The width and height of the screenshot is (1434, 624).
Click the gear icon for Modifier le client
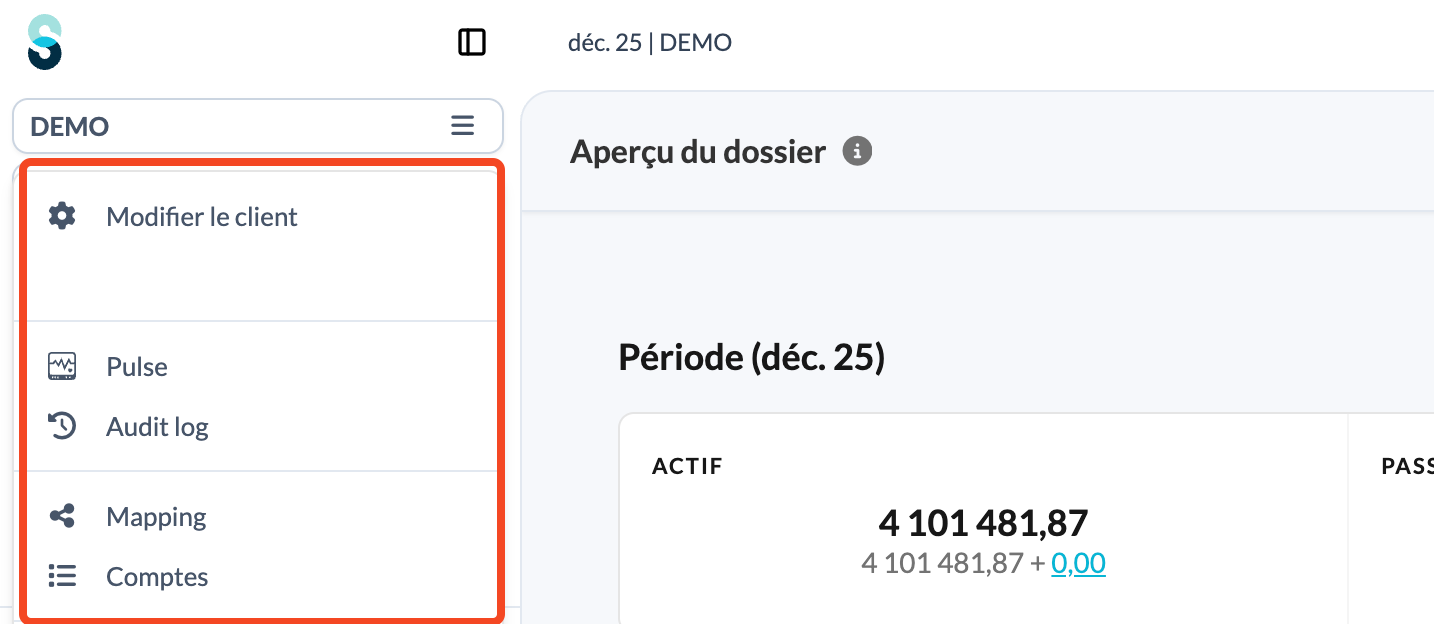pos(62,216)
